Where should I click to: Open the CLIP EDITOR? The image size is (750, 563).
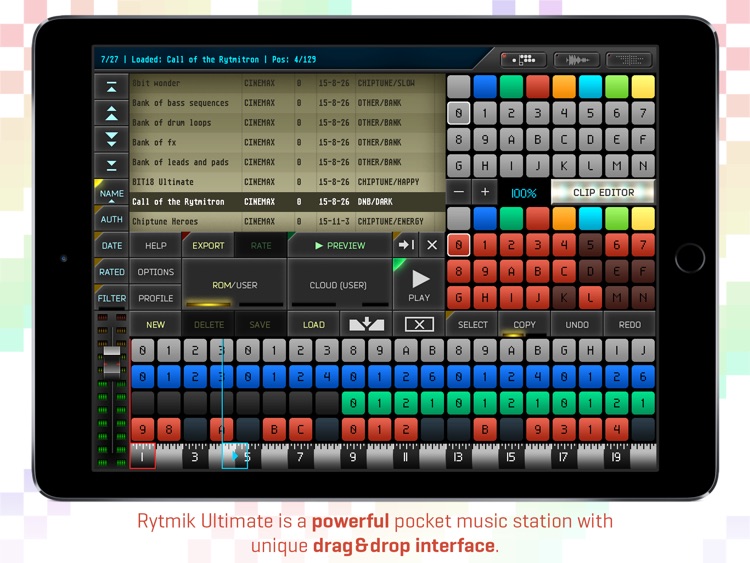[603, 192]
